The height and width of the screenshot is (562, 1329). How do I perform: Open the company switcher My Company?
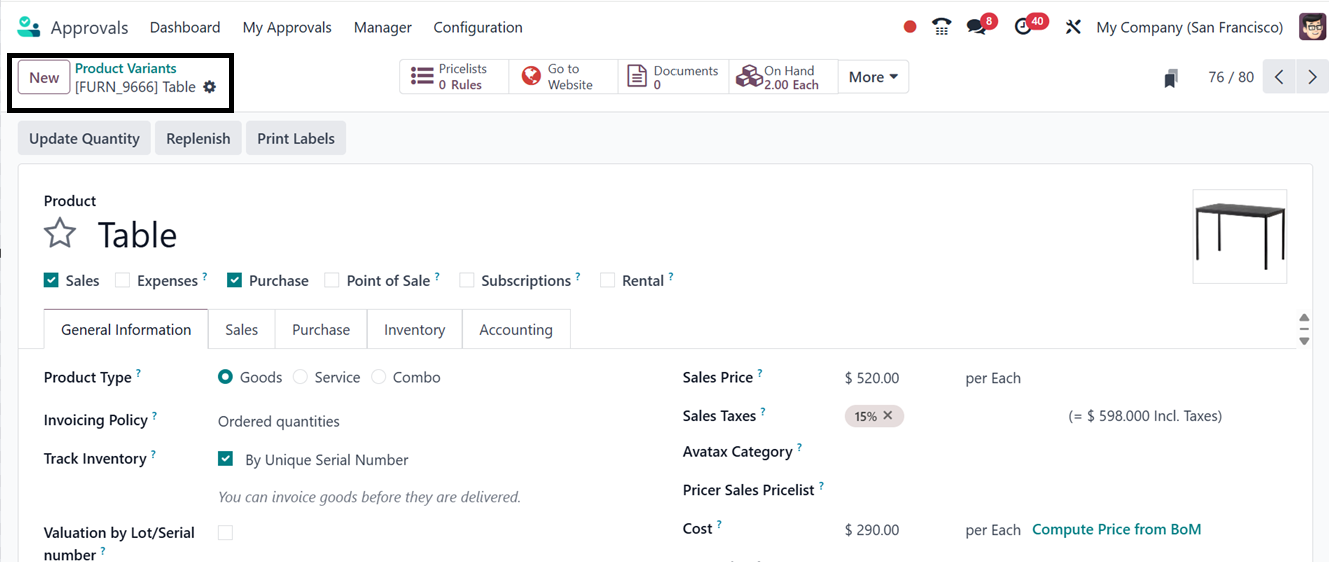(1189, 27)
